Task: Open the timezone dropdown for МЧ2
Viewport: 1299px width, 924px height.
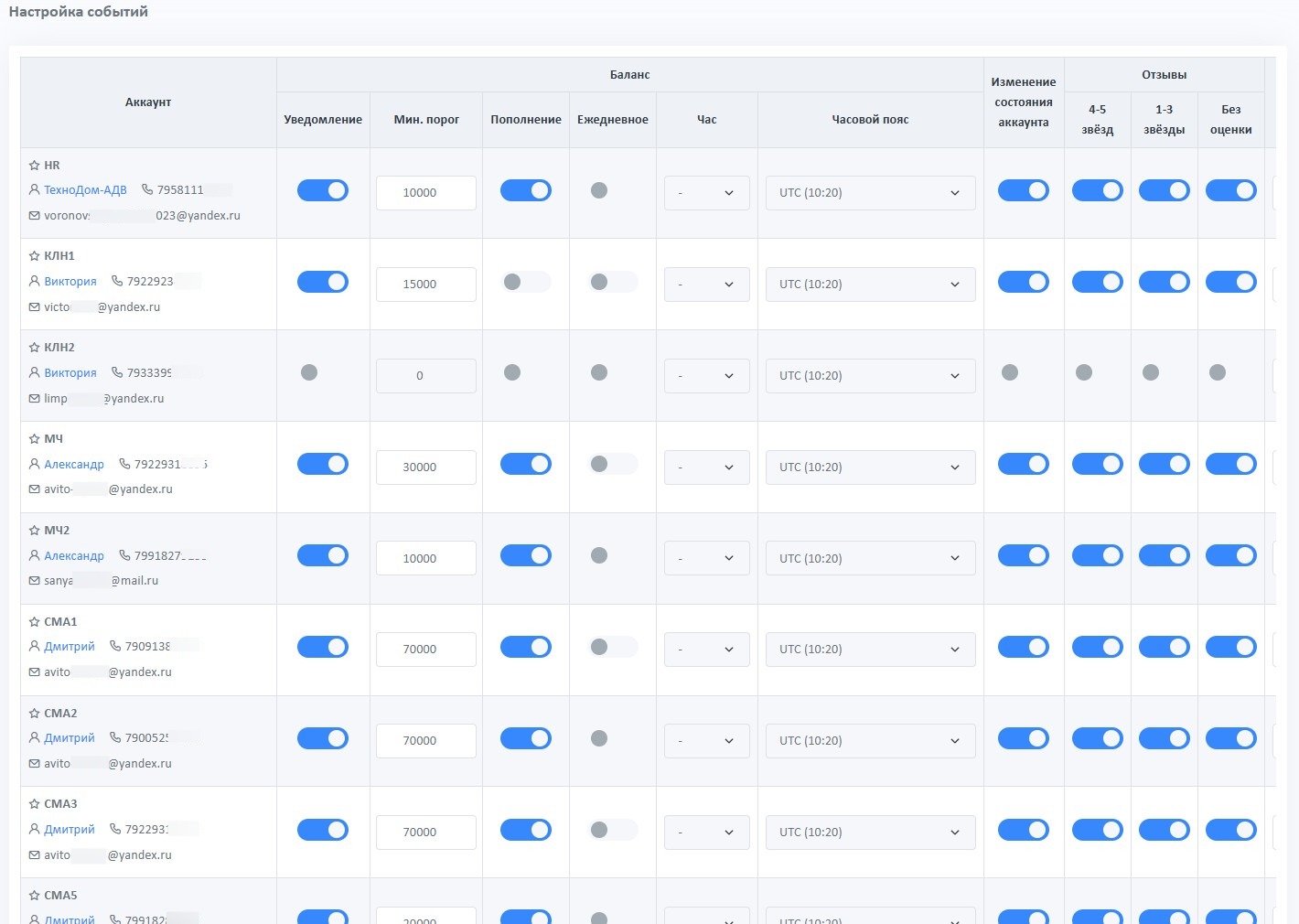Action: 871,558
